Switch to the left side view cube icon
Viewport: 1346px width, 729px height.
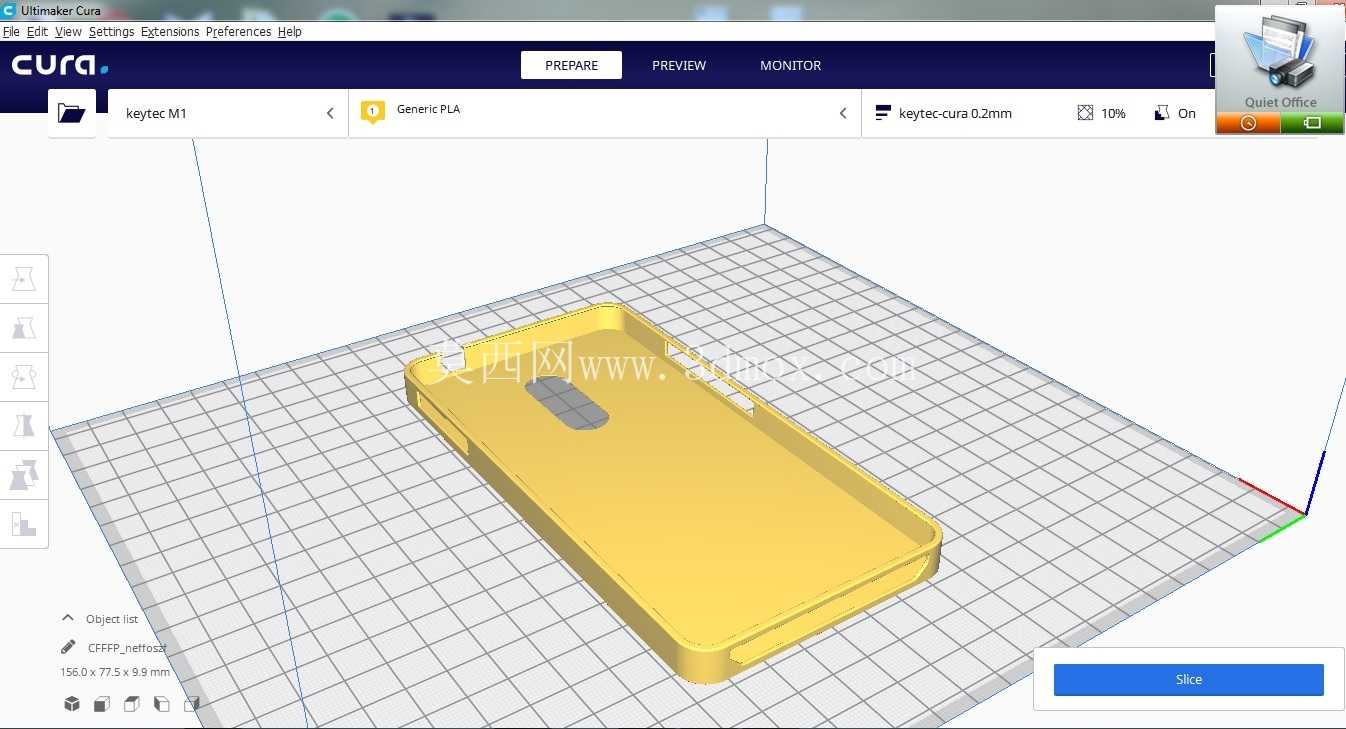(161, 704)
